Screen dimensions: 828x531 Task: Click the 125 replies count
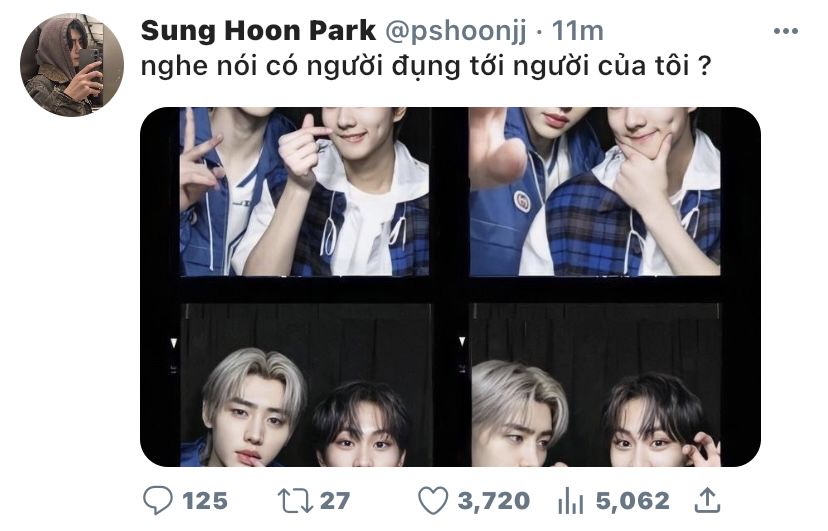pos(205,500)
